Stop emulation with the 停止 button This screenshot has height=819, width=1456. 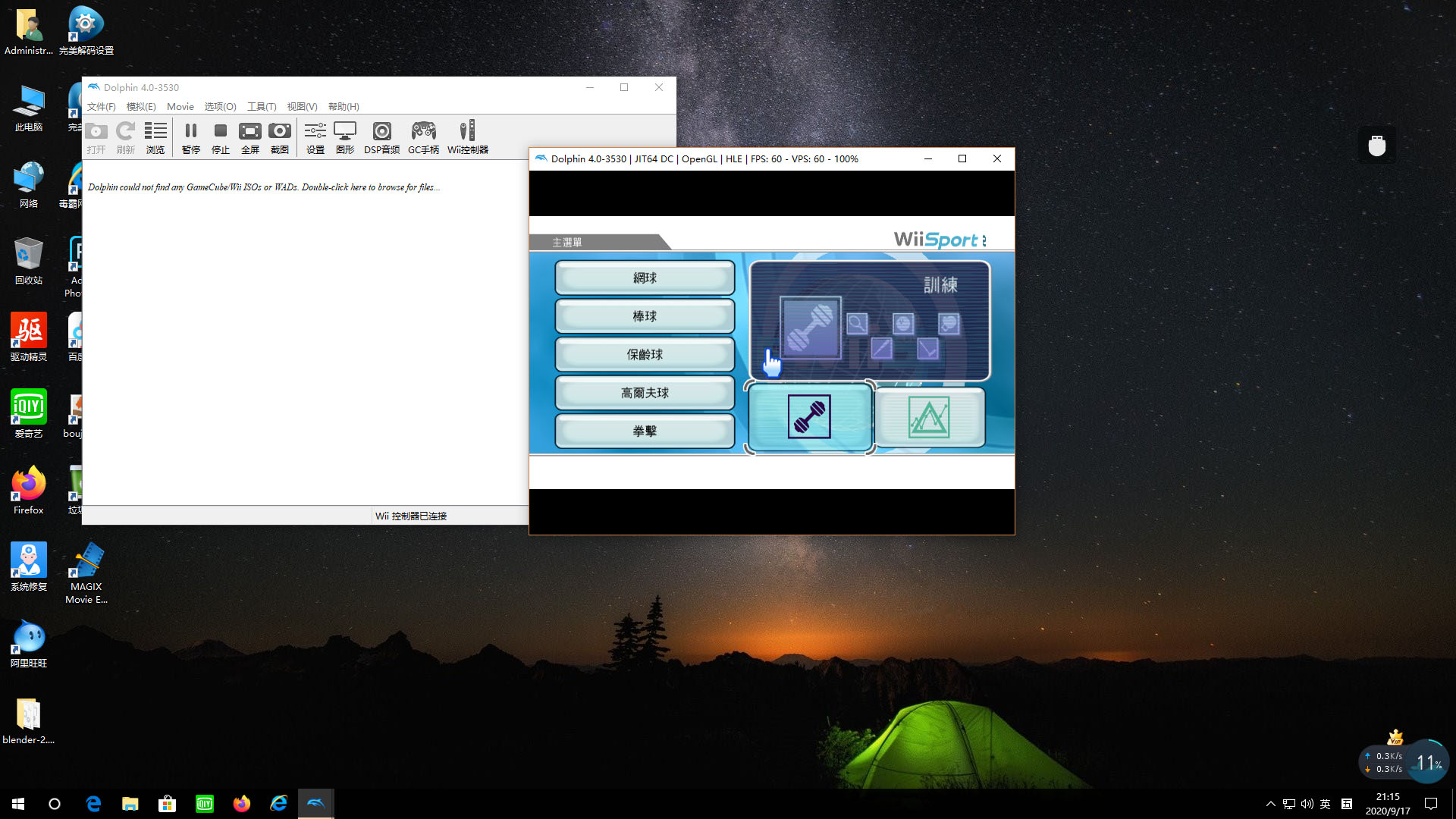[221, 138]
